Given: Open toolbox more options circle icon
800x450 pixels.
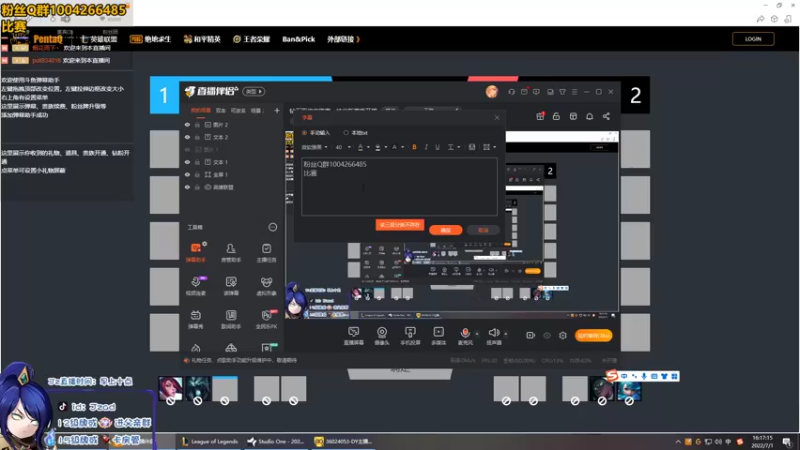Looking at the screenshot, I should pos(273,227).
